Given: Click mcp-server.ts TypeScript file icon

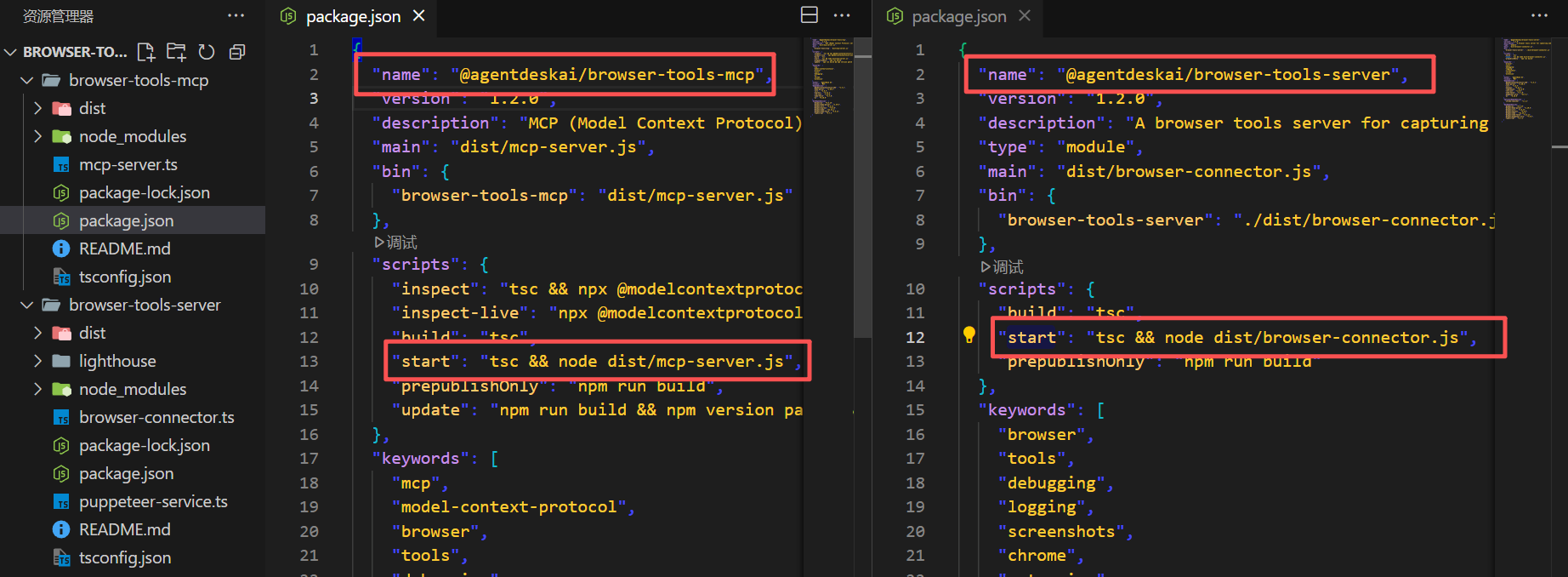Looking at the screenshot, I should (x=61, y=165).
